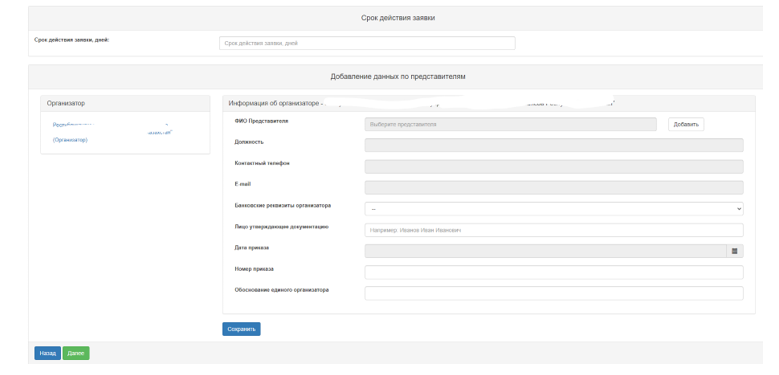Viewport: 779px width, 375px height.
Task: Expand the Банковские реквизиты организатора dropdown
Action: [x=554, y=209]
